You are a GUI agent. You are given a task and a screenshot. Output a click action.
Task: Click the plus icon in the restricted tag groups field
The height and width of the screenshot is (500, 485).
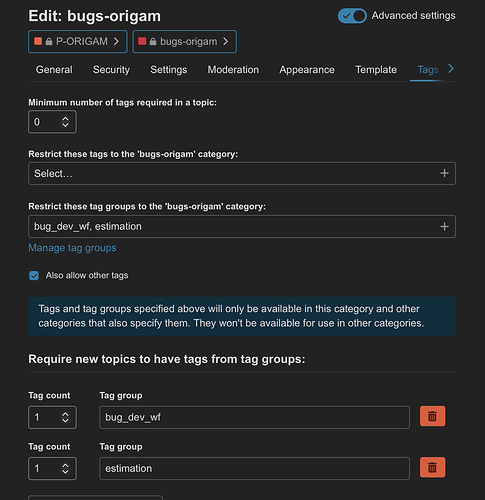444,227
